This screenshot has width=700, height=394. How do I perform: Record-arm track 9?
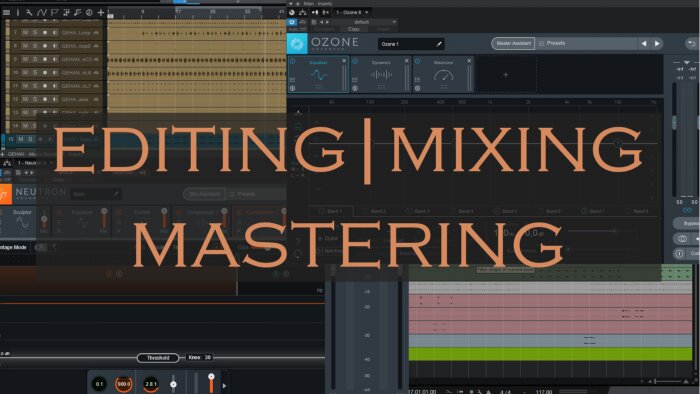pyautogui.click(x=45, y=59)
